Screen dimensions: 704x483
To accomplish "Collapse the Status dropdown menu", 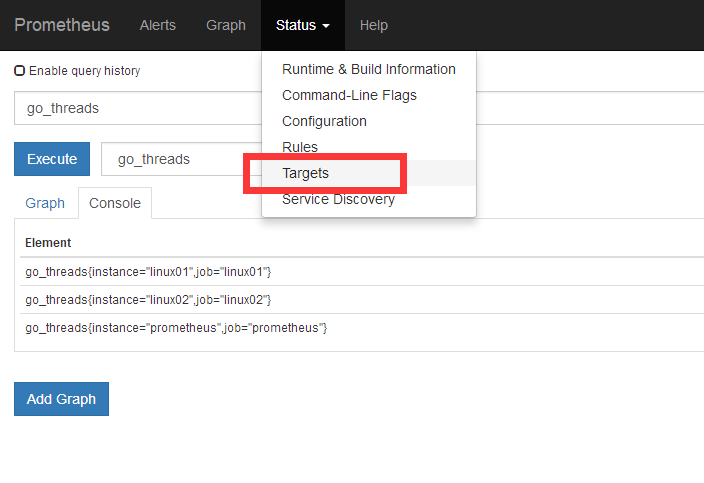I will point(303,25).
